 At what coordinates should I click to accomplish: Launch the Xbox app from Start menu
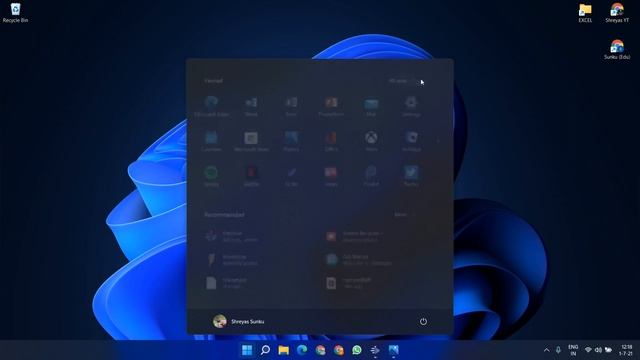[371, 141]
